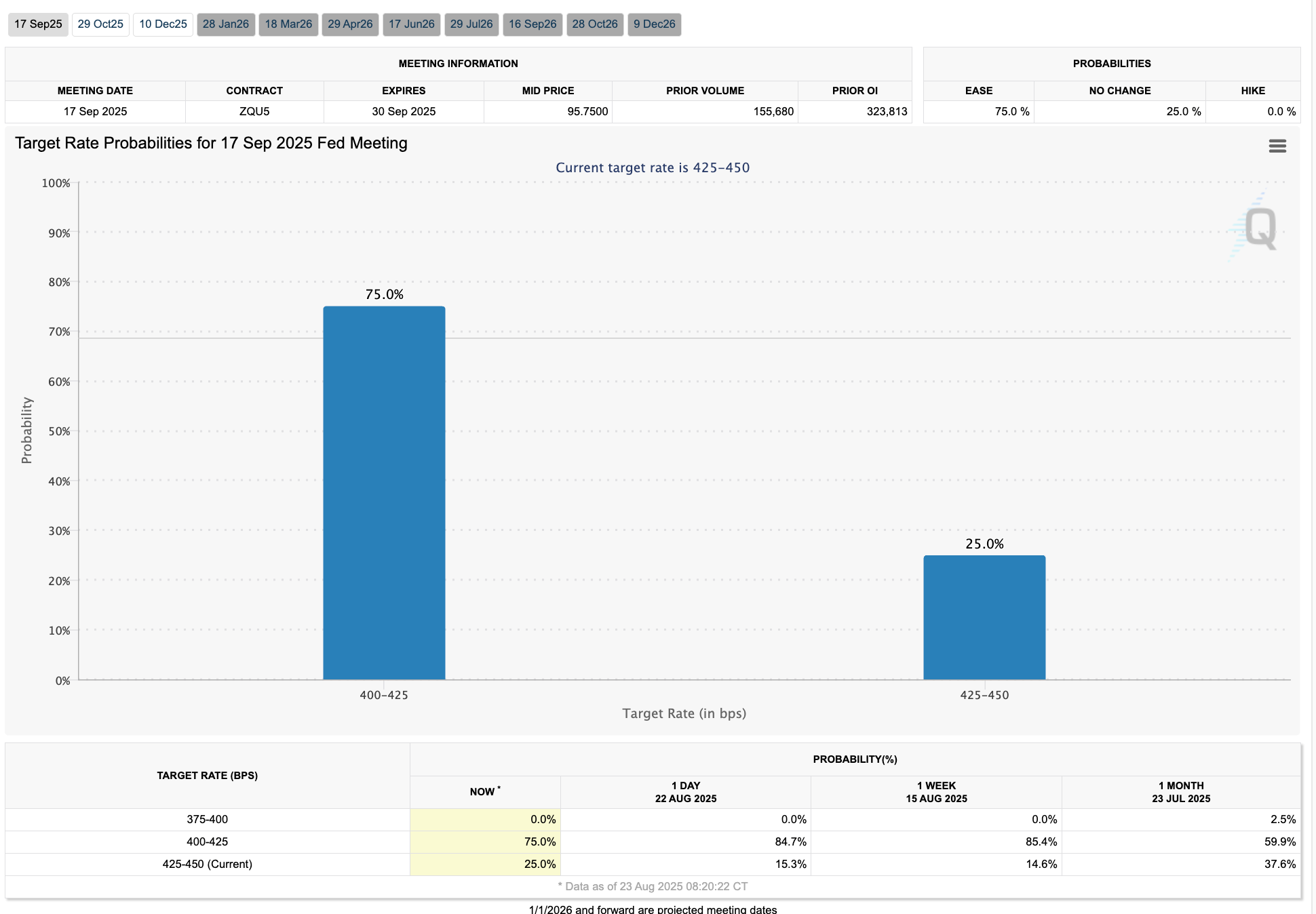Select the 17 Sep25 meeting tab

(38, 24)
